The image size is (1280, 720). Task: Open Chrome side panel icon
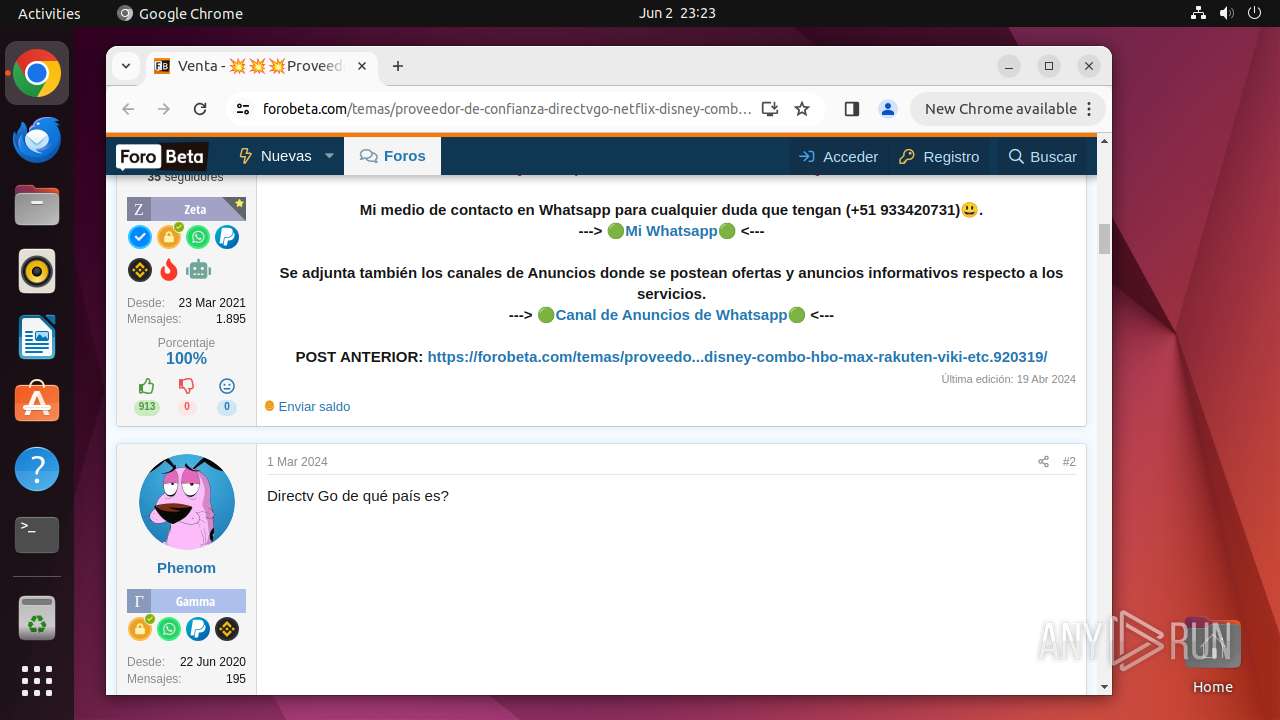[852, 109]
